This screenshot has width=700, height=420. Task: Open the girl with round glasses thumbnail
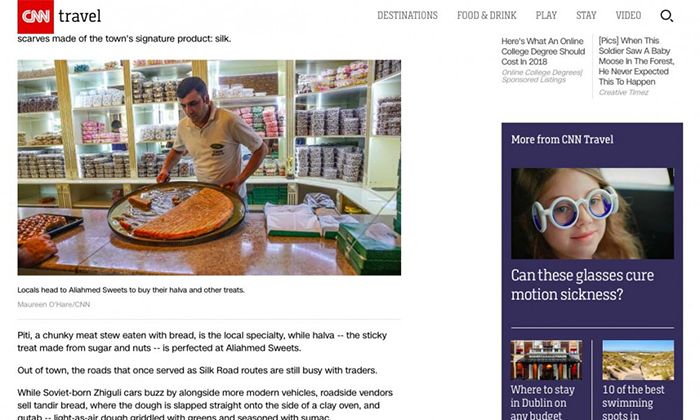[592, 213]
